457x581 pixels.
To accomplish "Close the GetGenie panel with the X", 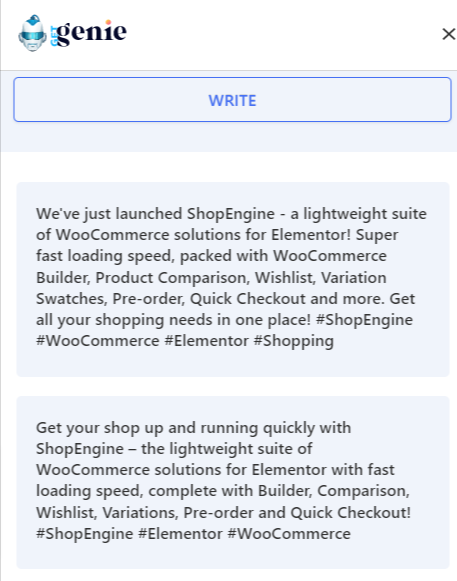I will pos(448,34).
